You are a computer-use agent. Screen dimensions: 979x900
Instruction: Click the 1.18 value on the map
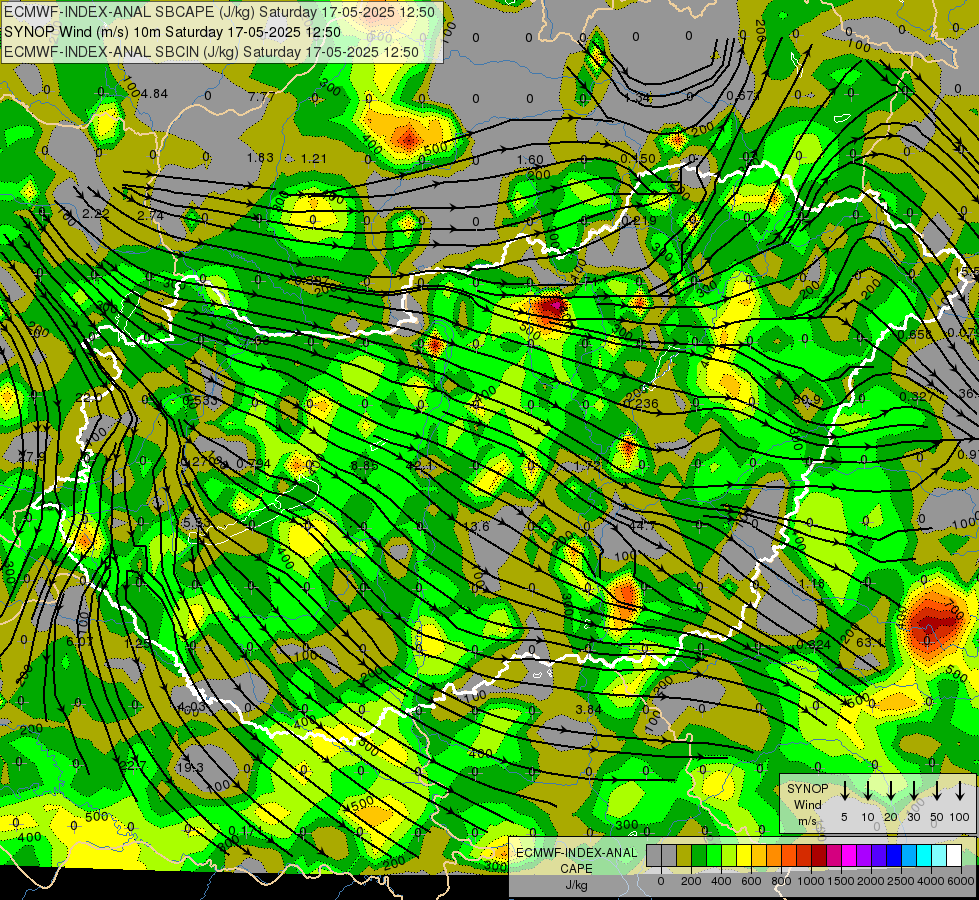(811, 583)
